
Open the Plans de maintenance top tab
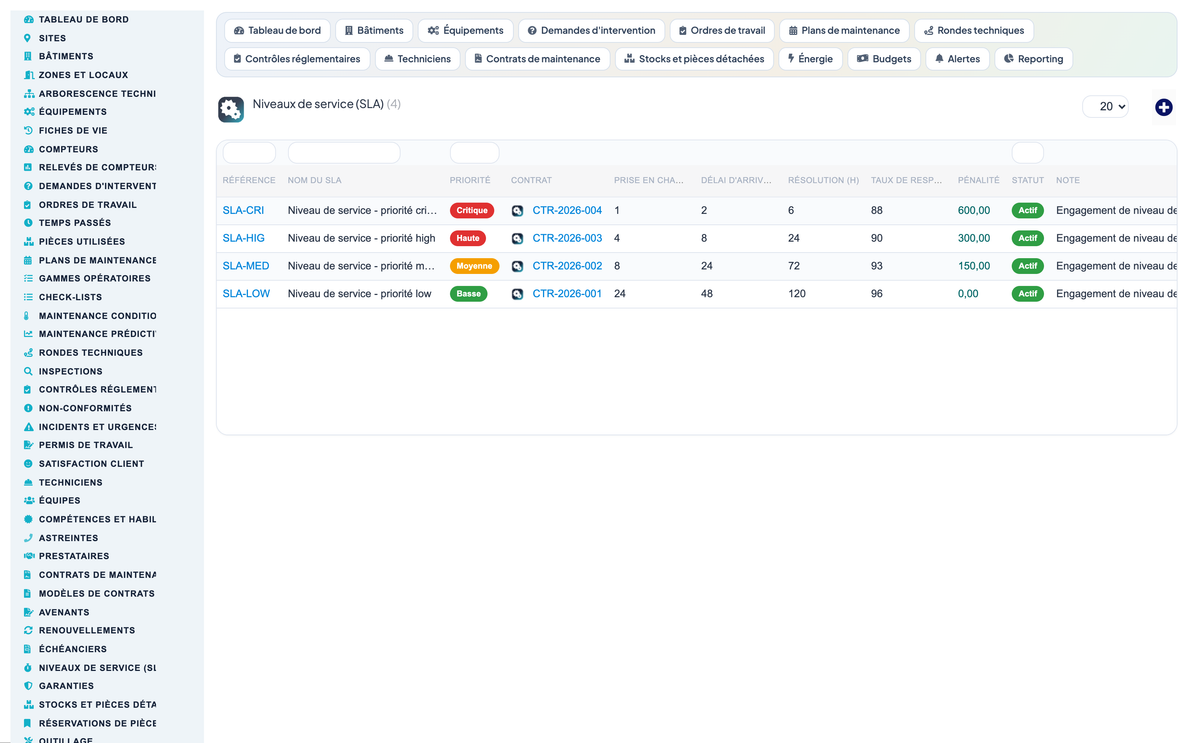coord(844,31)
